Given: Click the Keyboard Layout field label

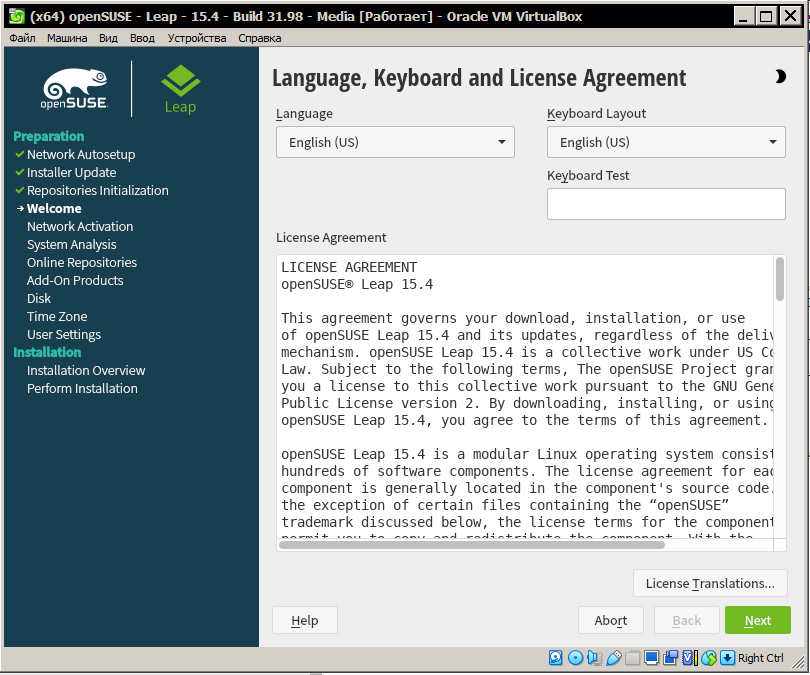Looking at the screenshot, I should pos(596,114).
